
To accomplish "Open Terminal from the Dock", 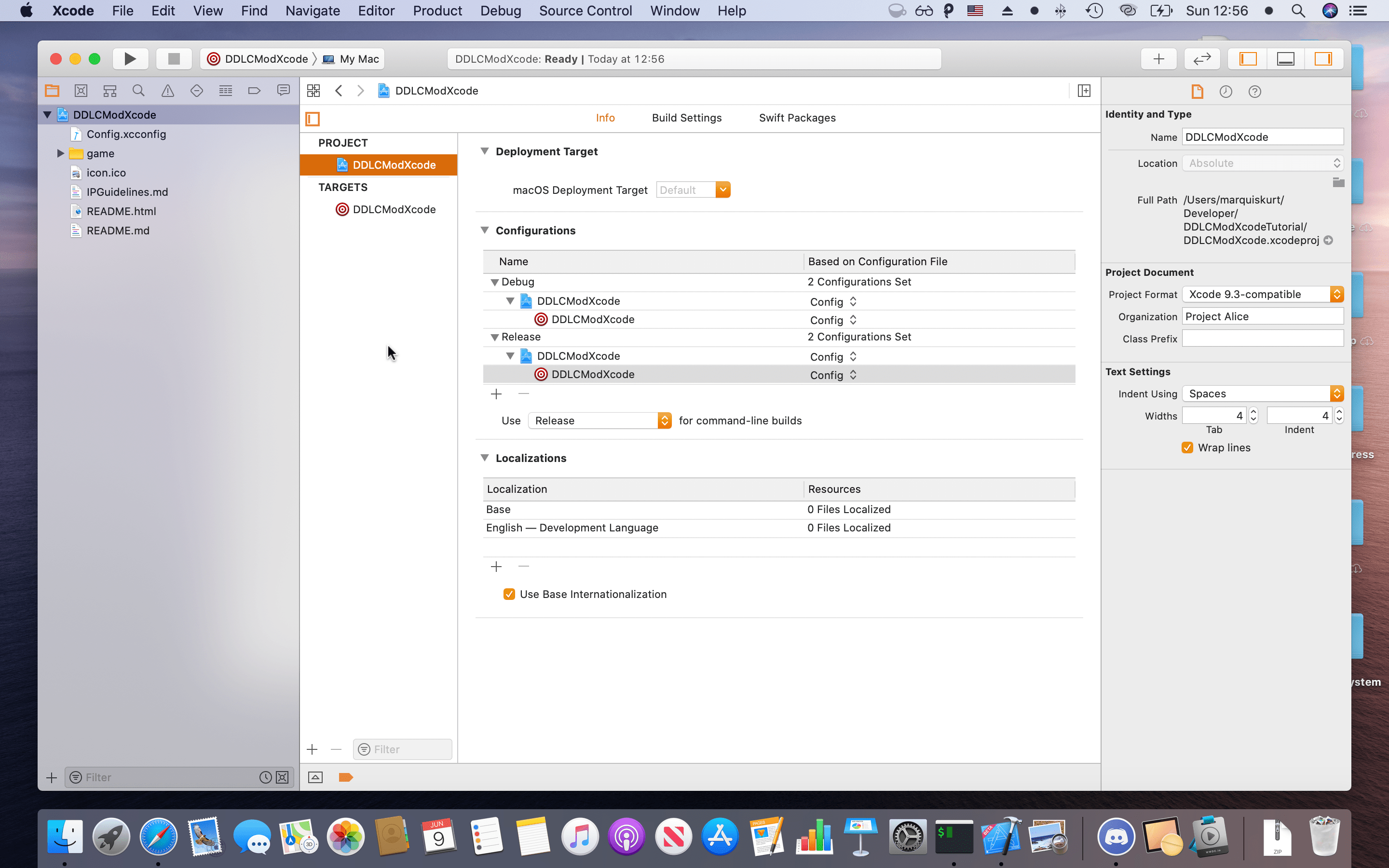I will tap(954, 837).
